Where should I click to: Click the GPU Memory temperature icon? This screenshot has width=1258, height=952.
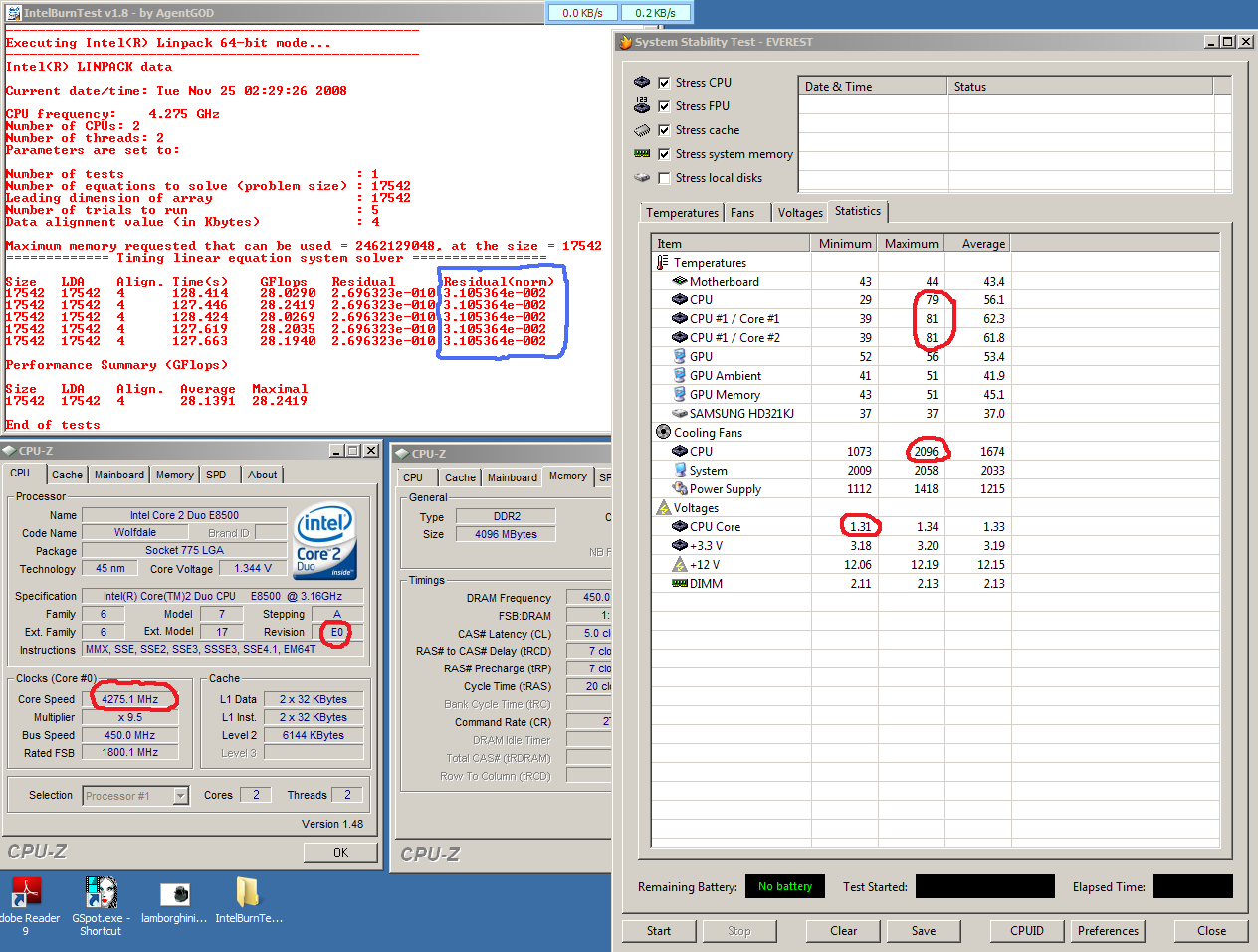click(x=680, y=395)
